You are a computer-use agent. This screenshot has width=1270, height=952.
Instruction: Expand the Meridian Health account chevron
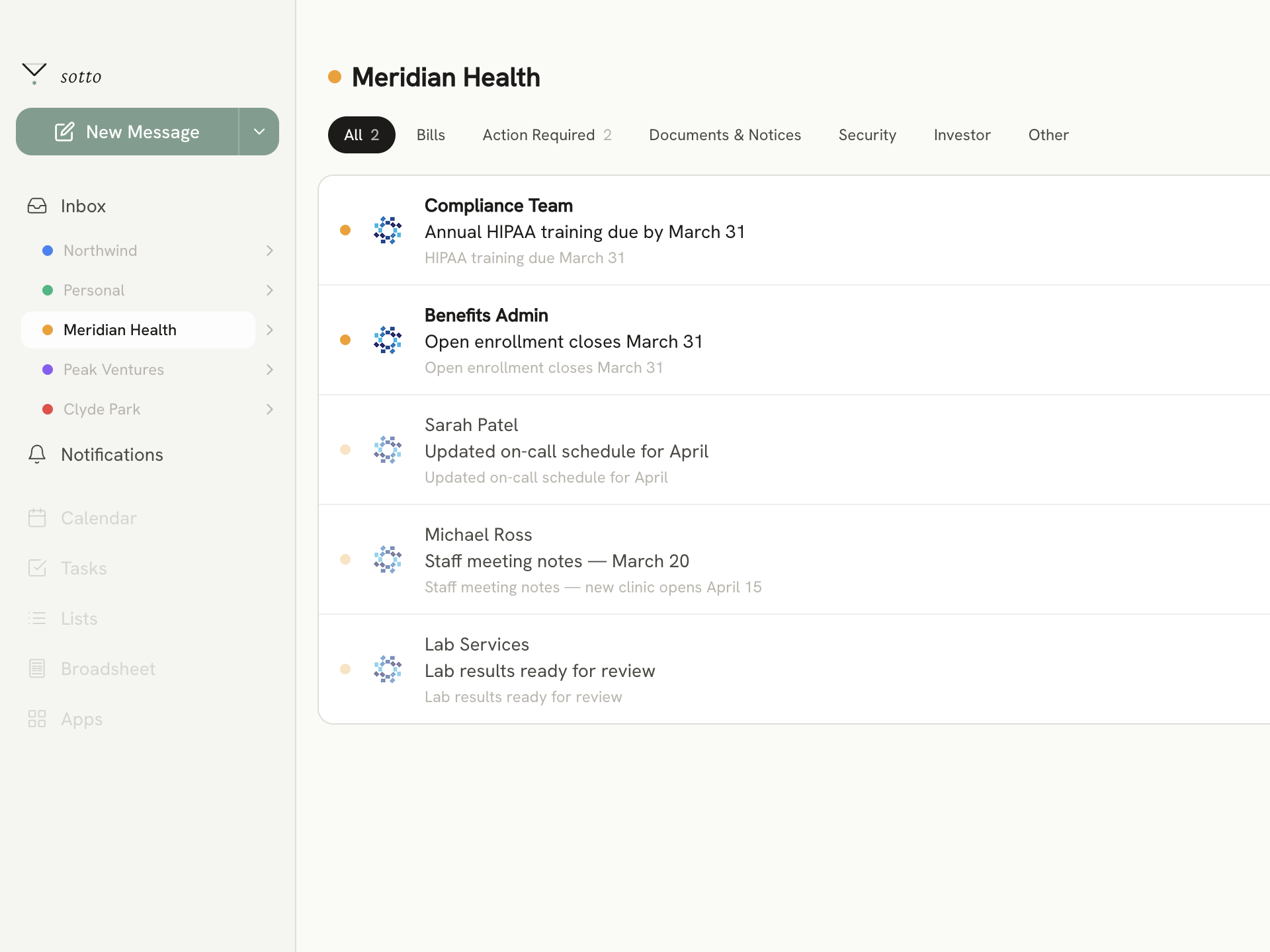click(269, 329)
